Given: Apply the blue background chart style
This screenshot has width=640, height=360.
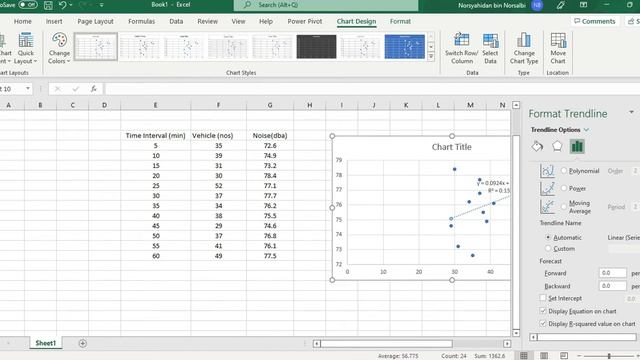Looking at the screenshot, I should 404,47.
